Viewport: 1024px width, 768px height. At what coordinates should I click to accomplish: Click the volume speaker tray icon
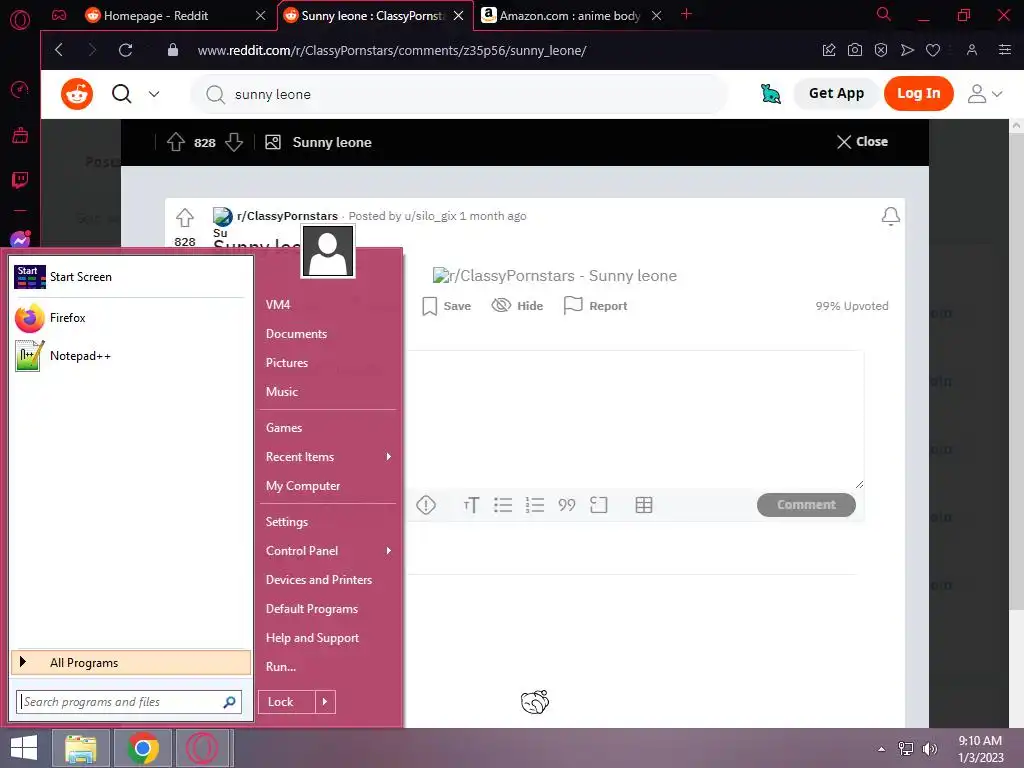(x=930, y=749)
